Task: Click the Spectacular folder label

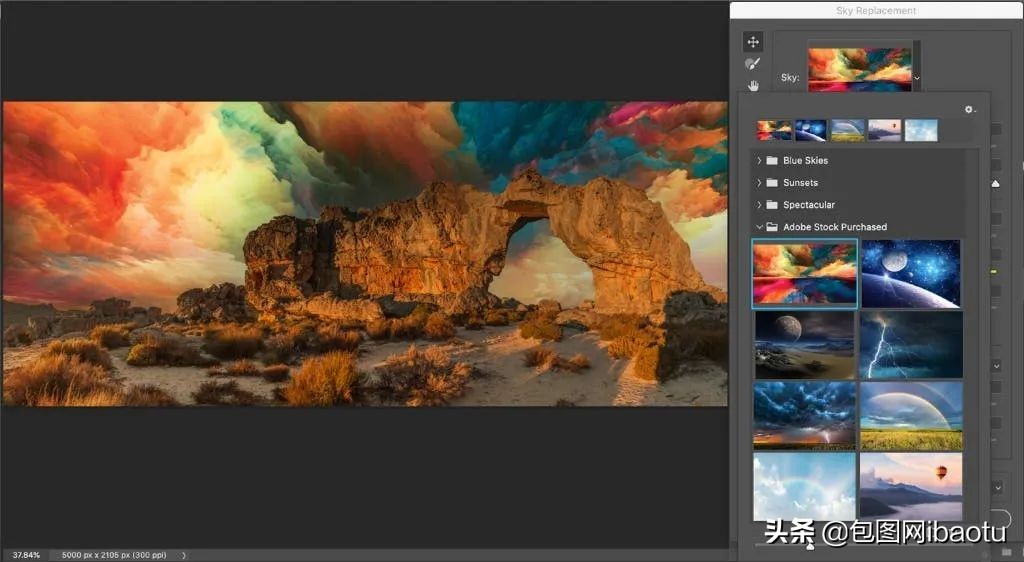Action: [x=808, y=205]
